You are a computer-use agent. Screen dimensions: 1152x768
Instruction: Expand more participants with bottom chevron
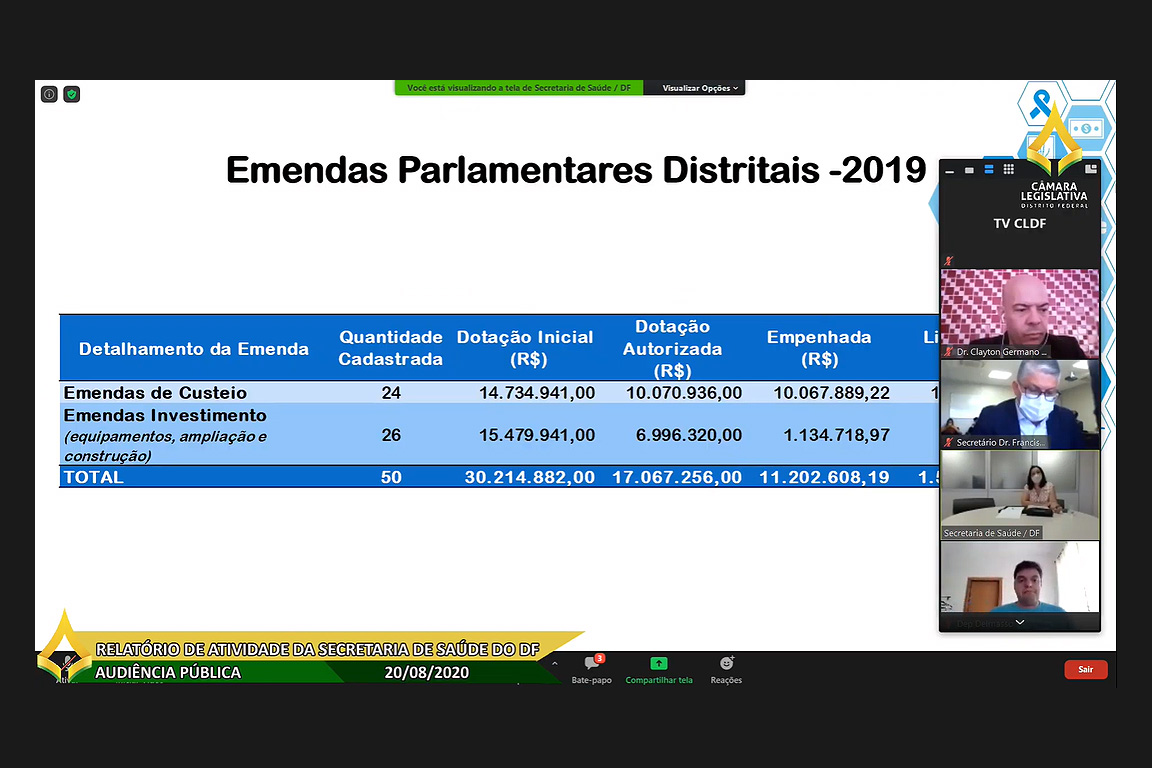pyautogui.click(x=1019, y=622)
